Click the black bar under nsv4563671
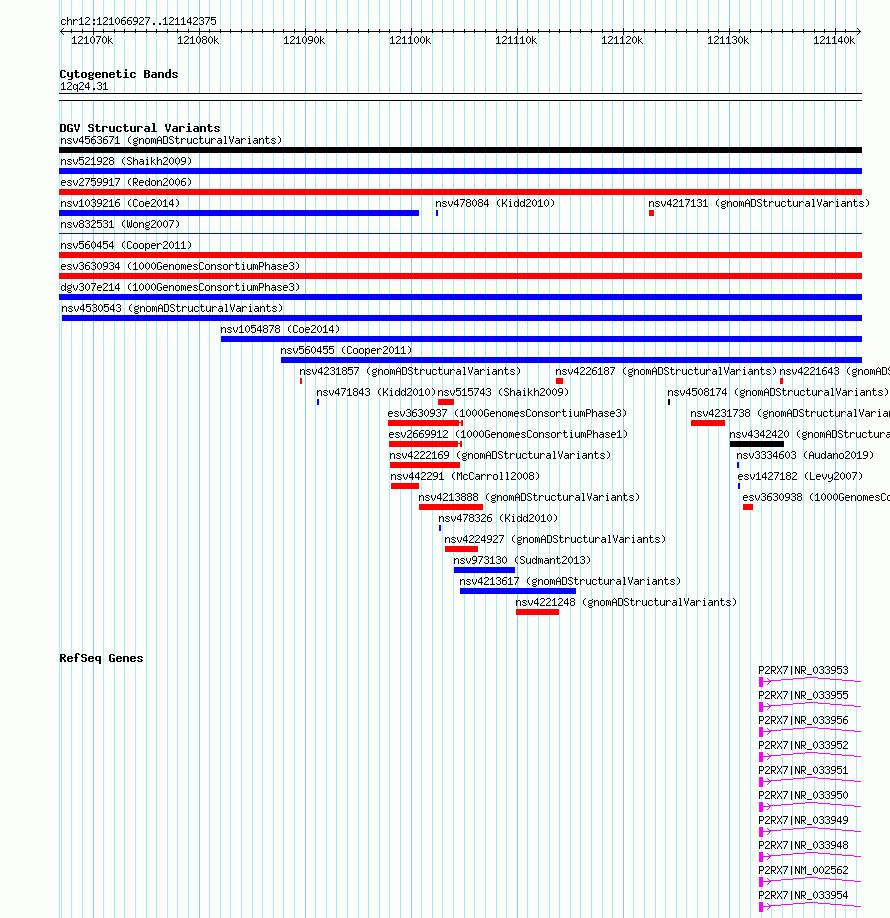Screen dimensions: 890x918 click(x=460, y=150)
